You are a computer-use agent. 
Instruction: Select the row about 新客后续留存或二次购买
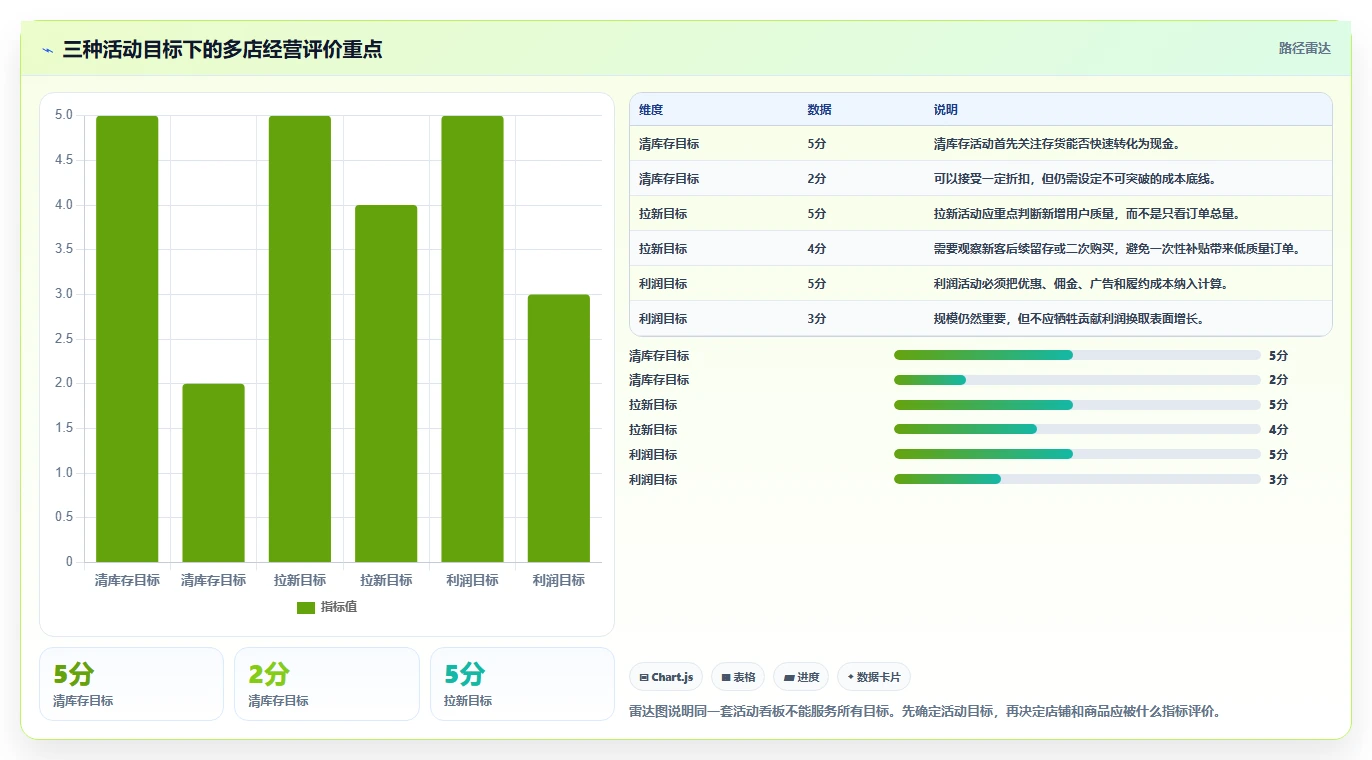(980, 249)
